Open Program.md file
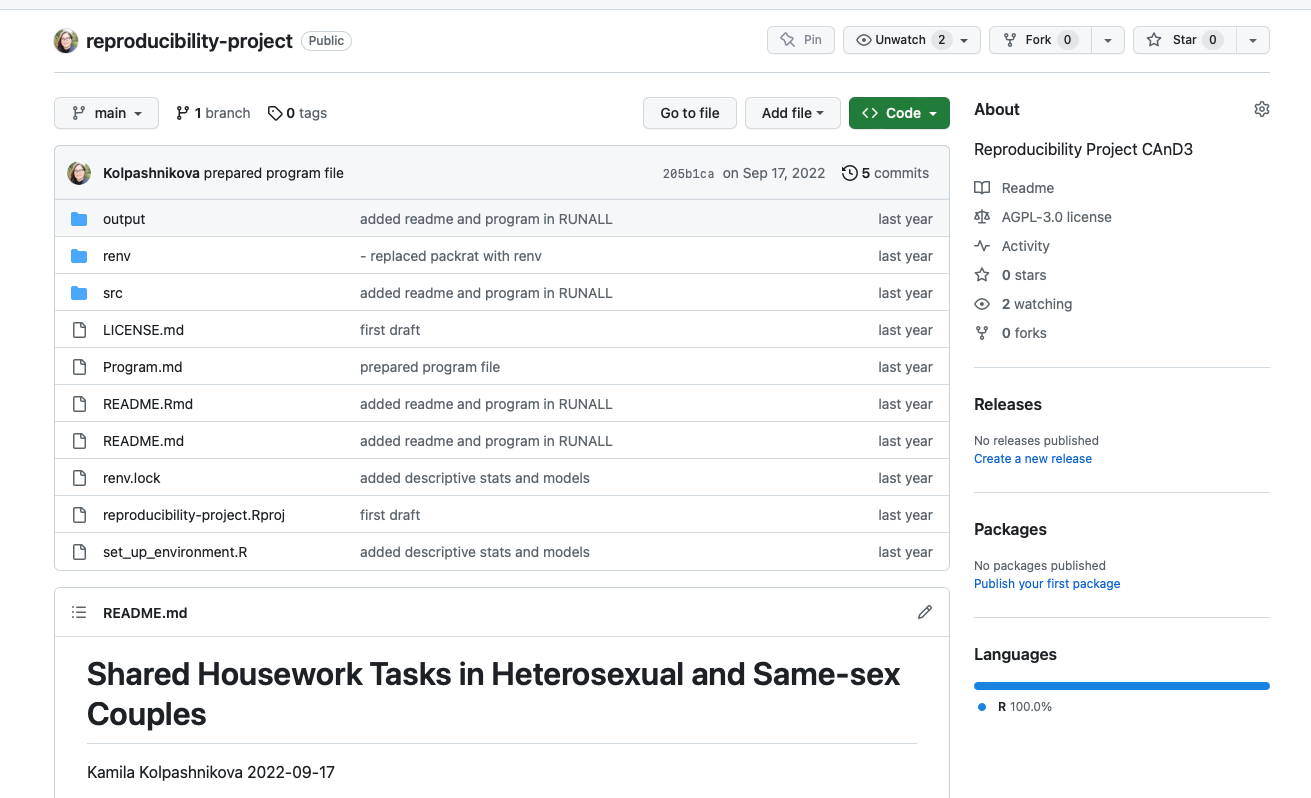Image resolution: width=1311 pixels, height=798 pixels. (x=143, y=367)
